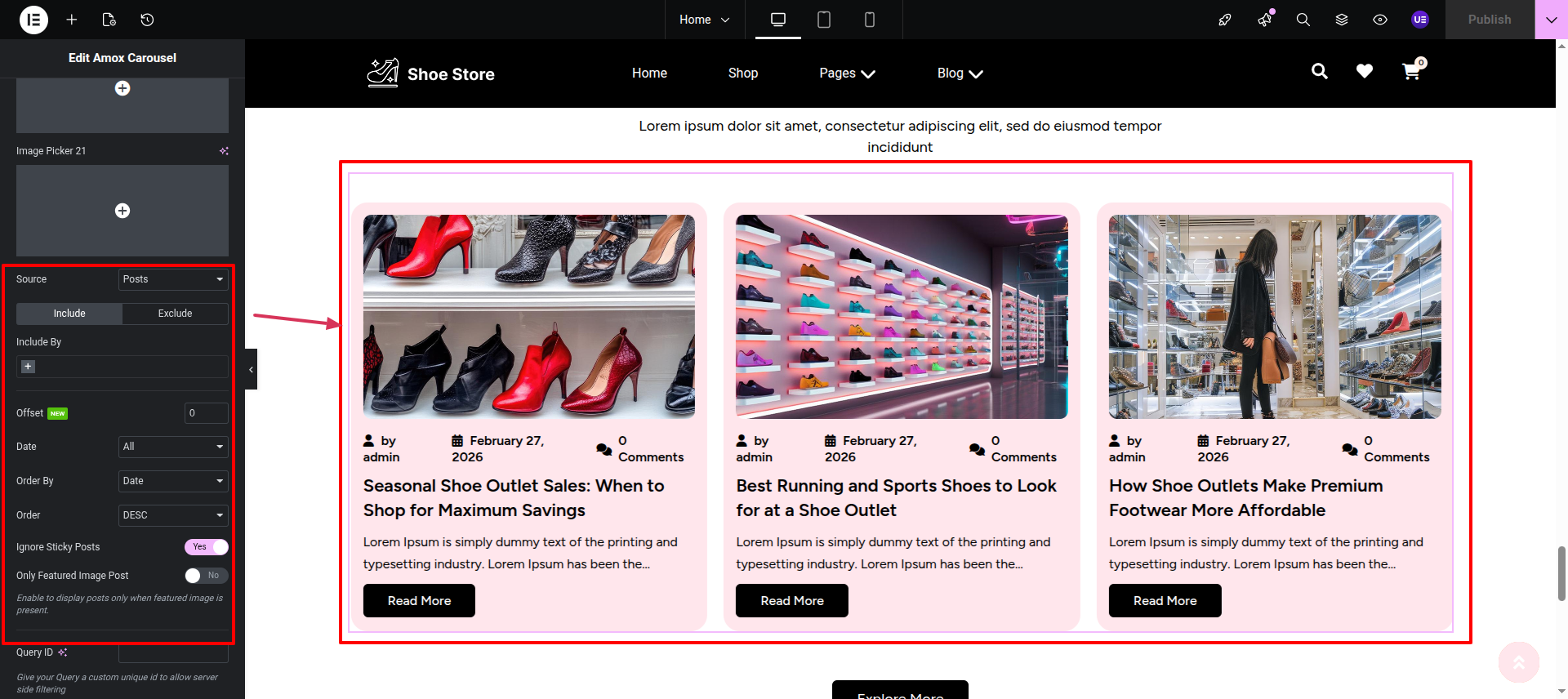
Task: Click the Publish button
Action: 1489,20
